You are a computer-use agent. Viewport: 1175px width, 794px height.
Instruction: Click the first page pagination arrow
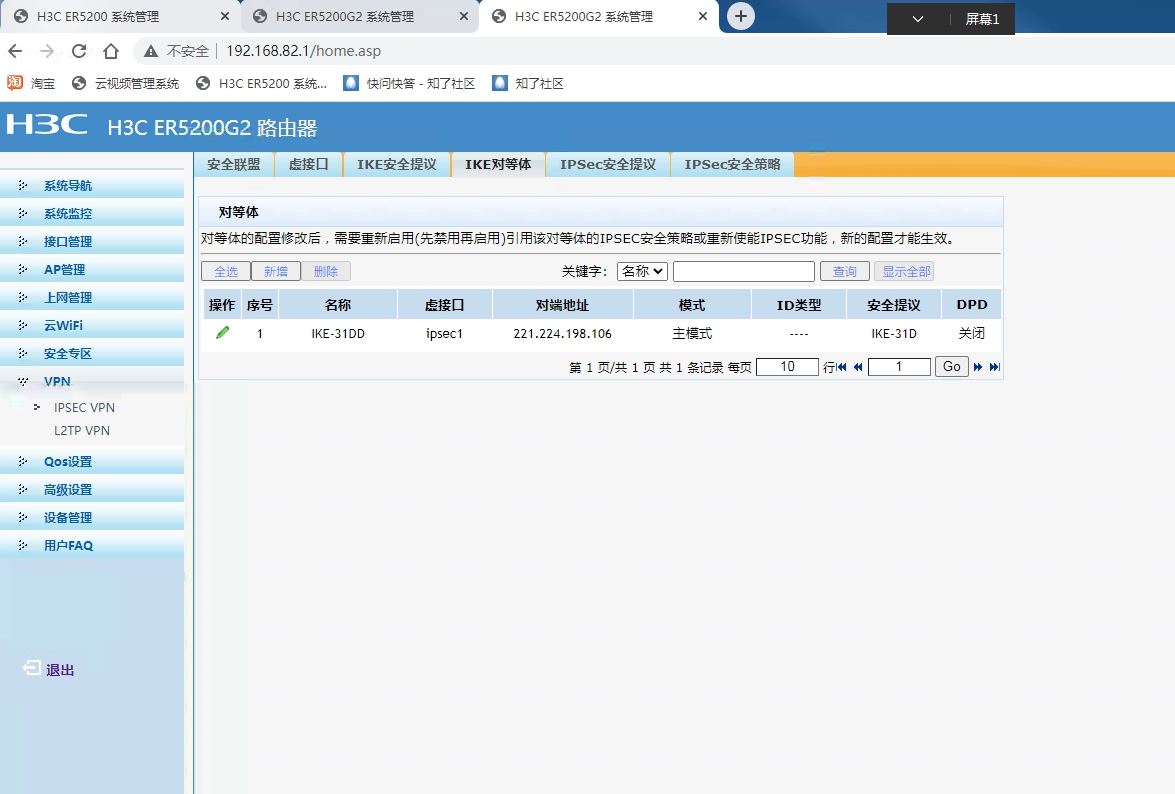click(842, 367)
